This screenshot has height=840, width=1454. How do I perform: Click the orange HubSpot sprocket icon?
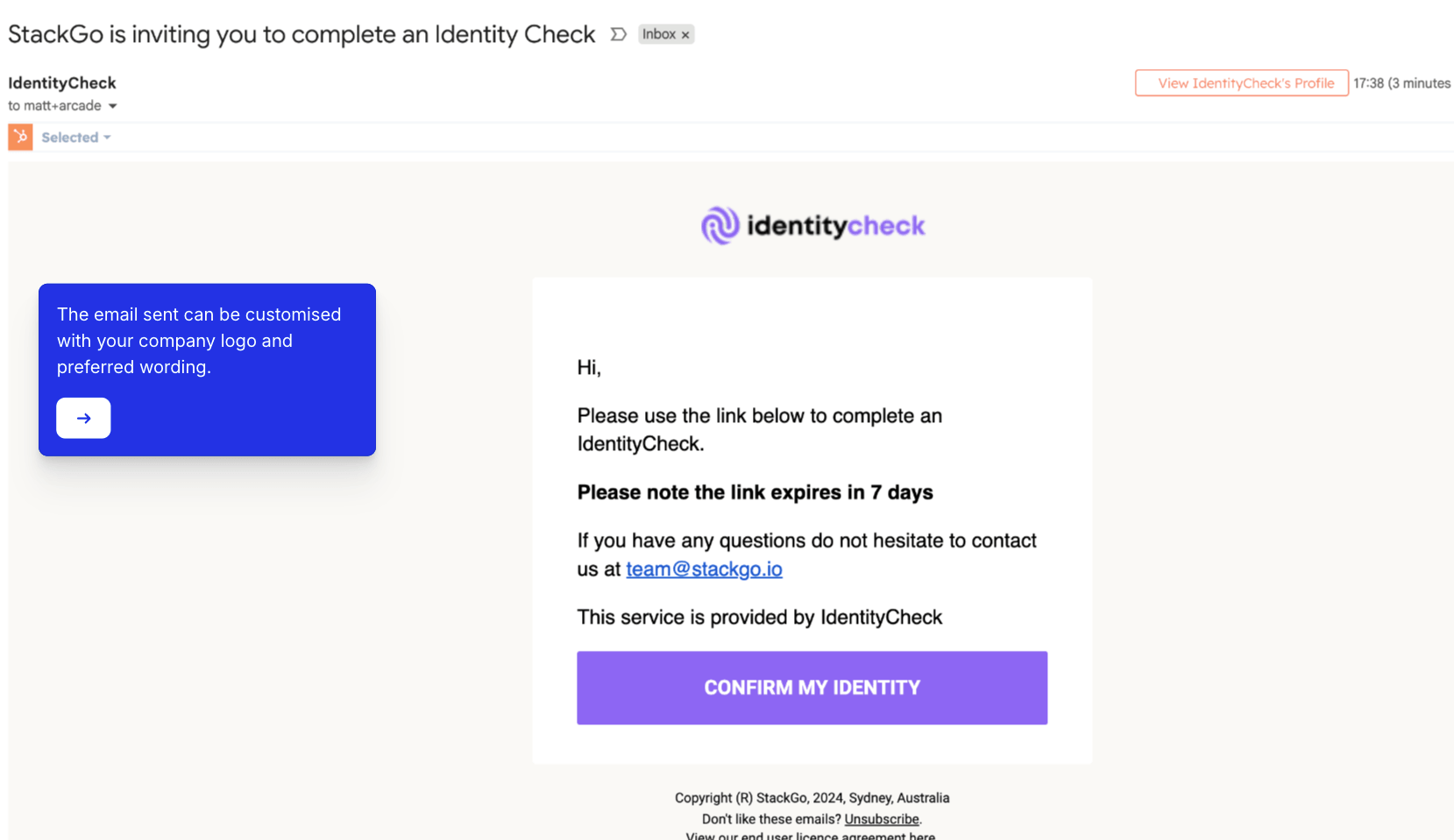click(20, 138)
